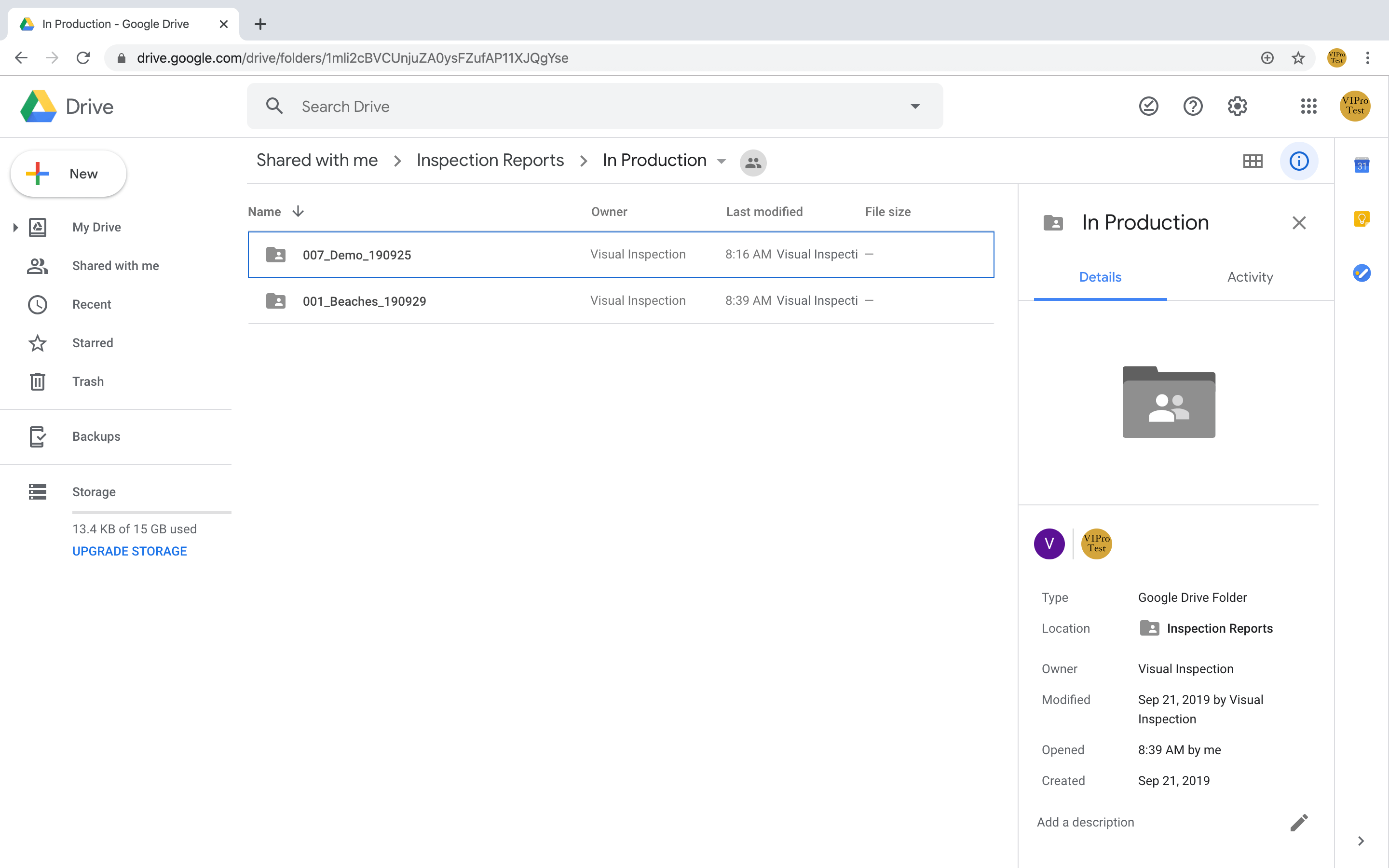Open Chrome profile avatar in toolbar

1337,58
